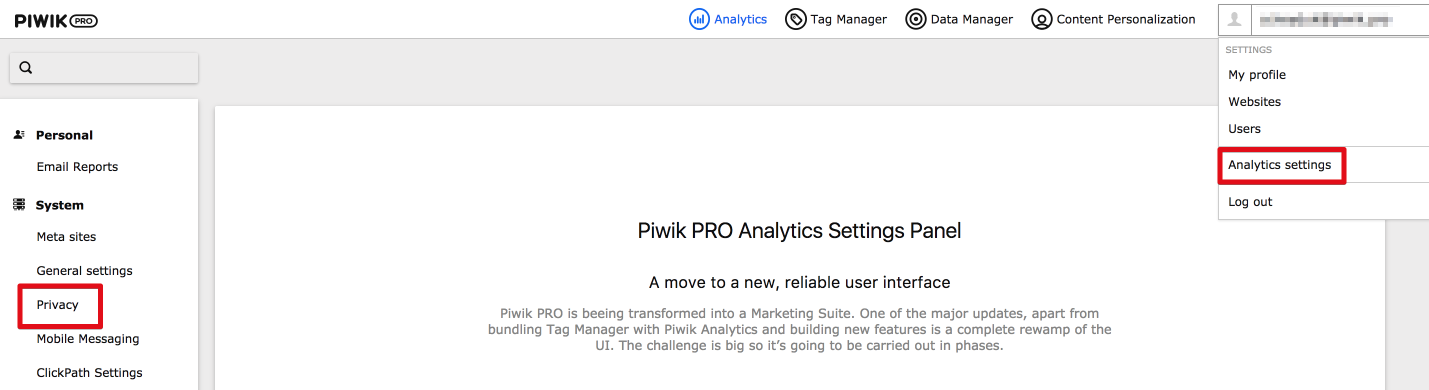Click the Piwik PRO logo

56,20
